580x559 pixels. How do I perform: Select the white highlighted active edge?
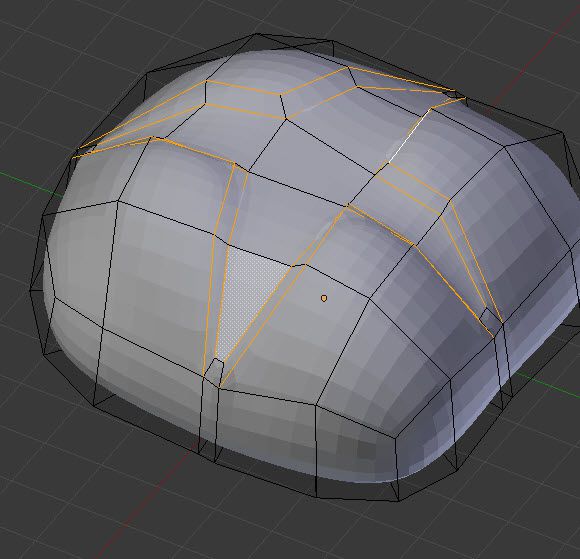(409, 135)
